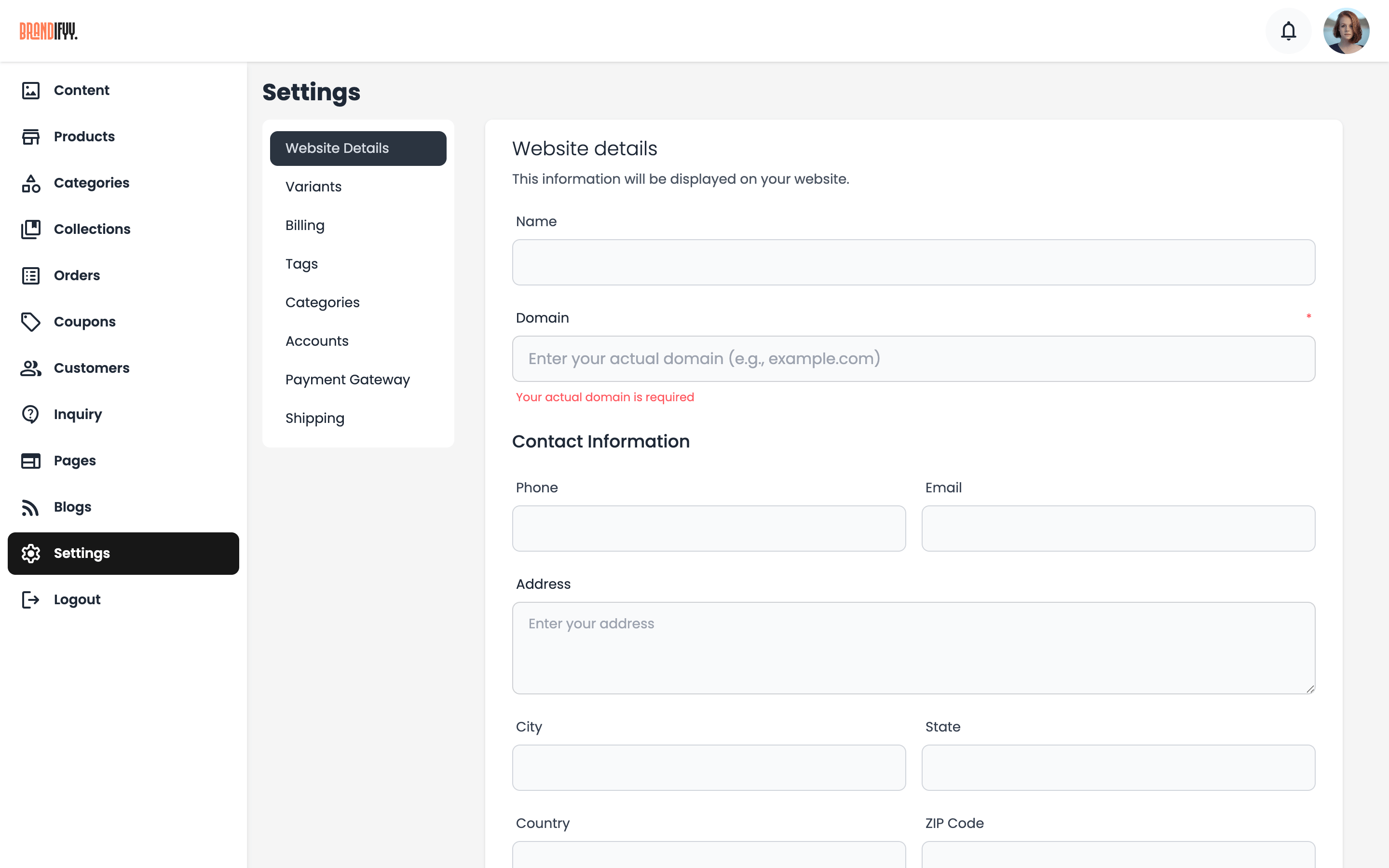This screenshot has width=1389, height=868.
Task: Select the Shipping settings tab
Action: 314,419
